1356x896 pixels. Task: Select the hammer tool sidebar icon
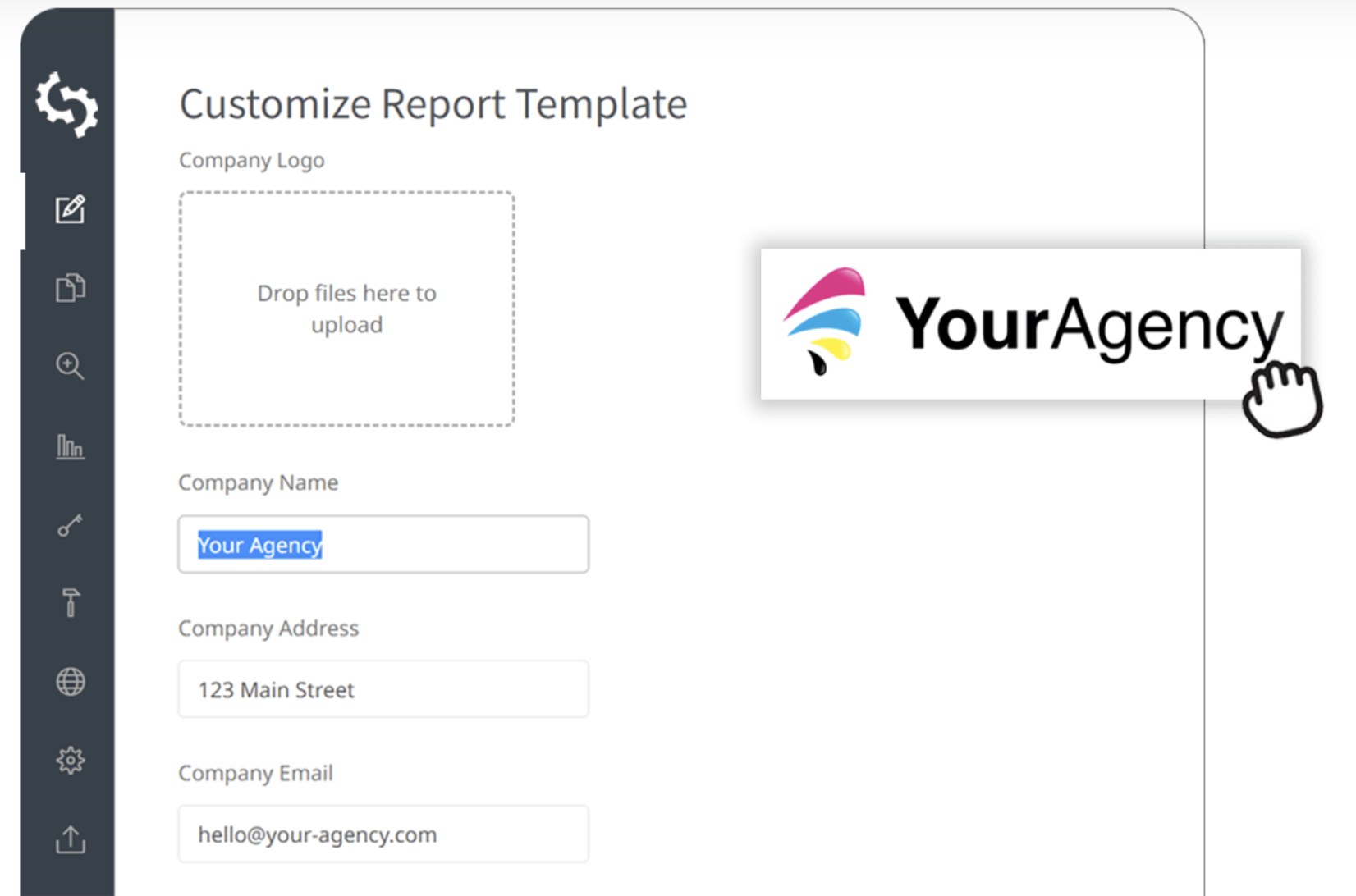click(71, 603)
